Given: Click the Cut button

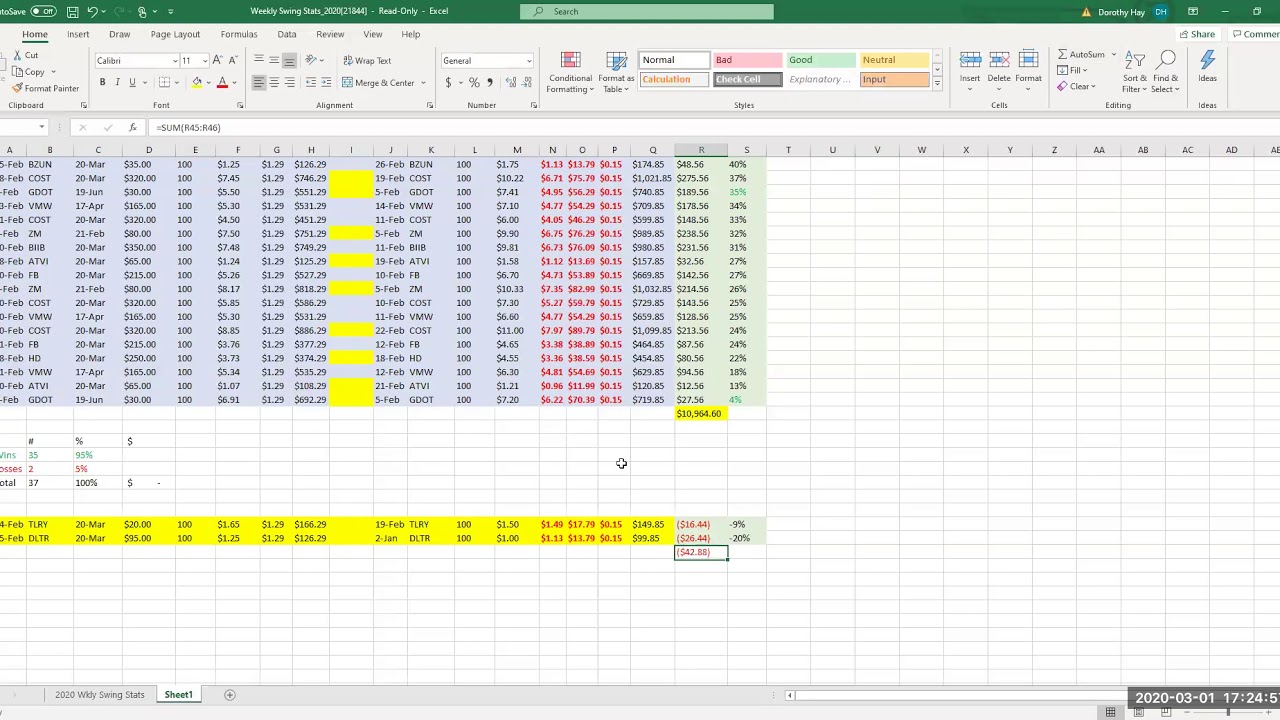Looking at the screenshot, I should pos(25,56).
